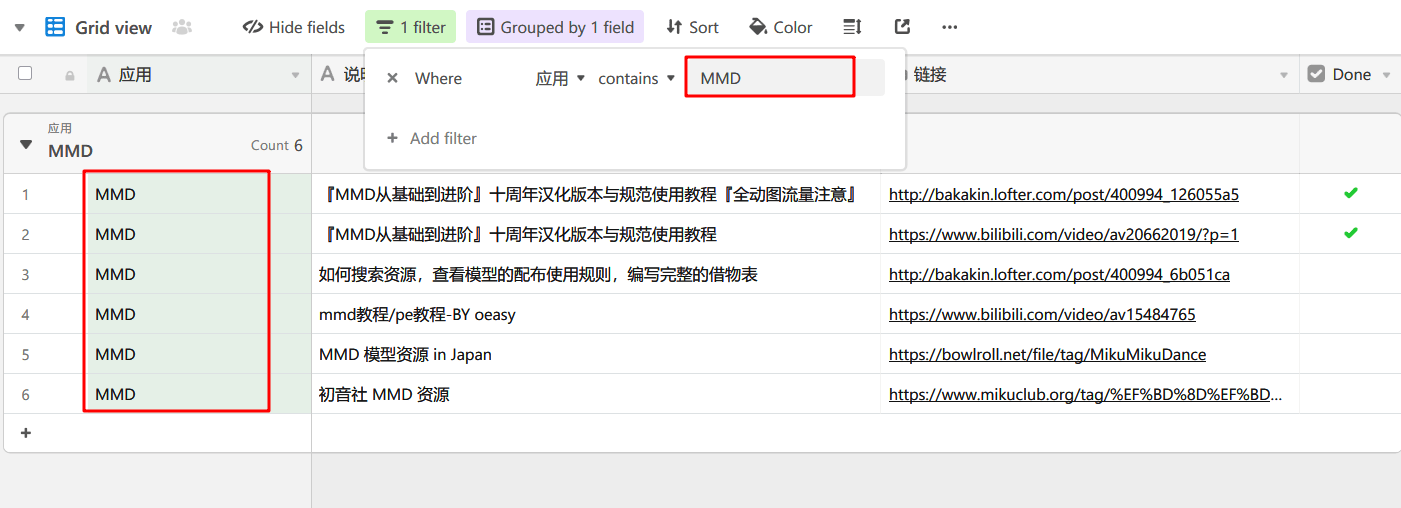
Task: Collapse the MMD group triangle
Action: point(26,144)
